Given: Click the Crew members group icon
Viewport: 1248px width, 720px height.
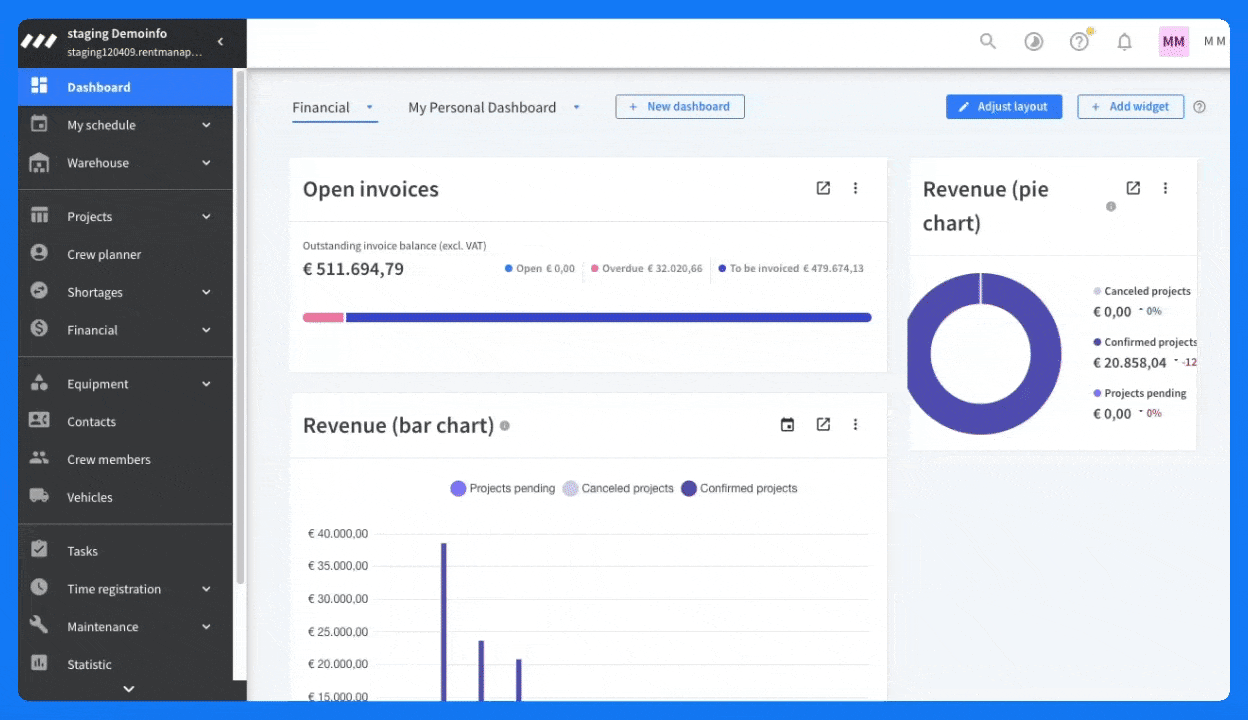Looking at the screenshot, I should click(39, 459).
